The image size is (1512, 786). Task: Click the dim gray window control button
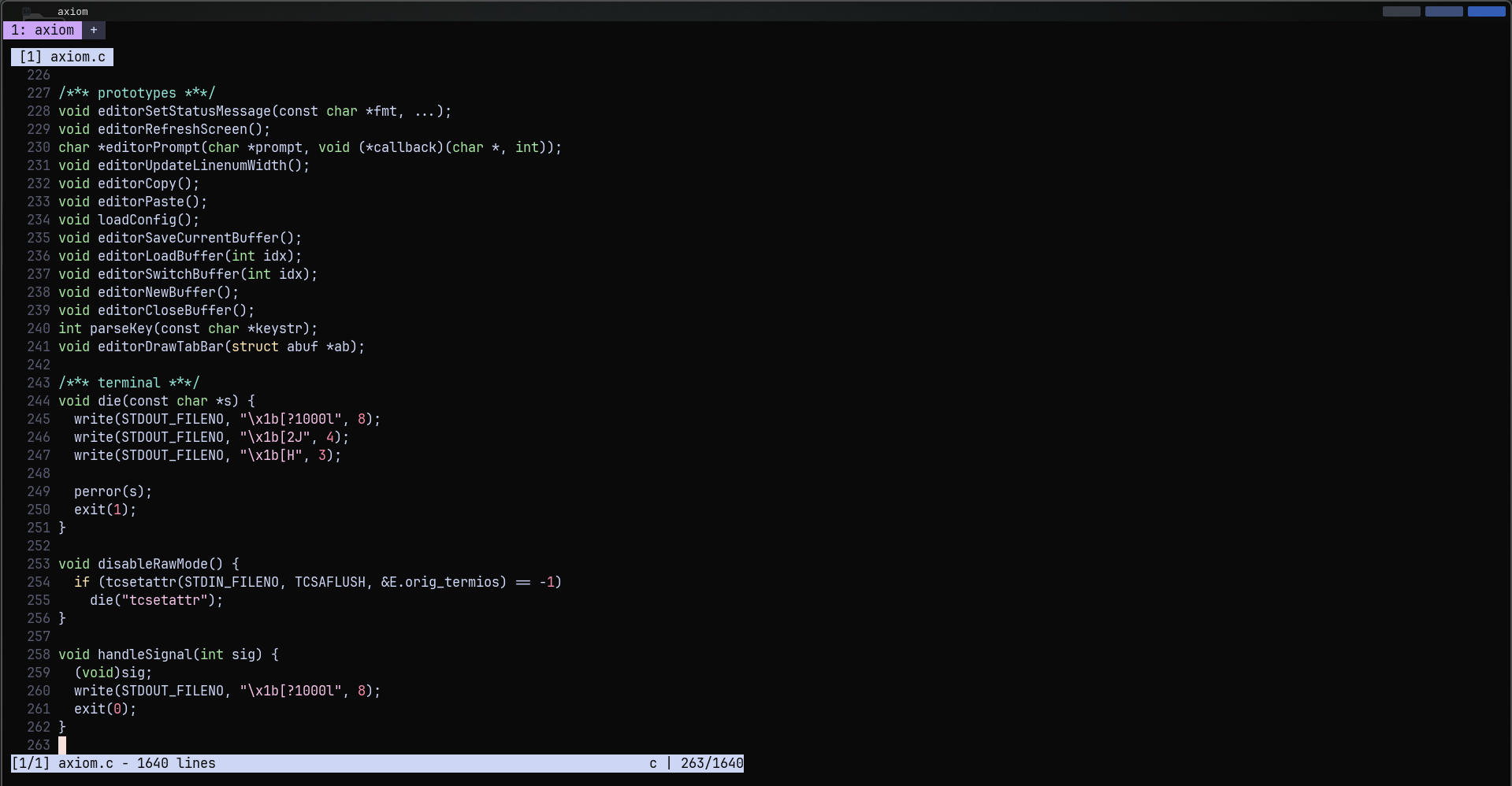[x=1401, y=11]
